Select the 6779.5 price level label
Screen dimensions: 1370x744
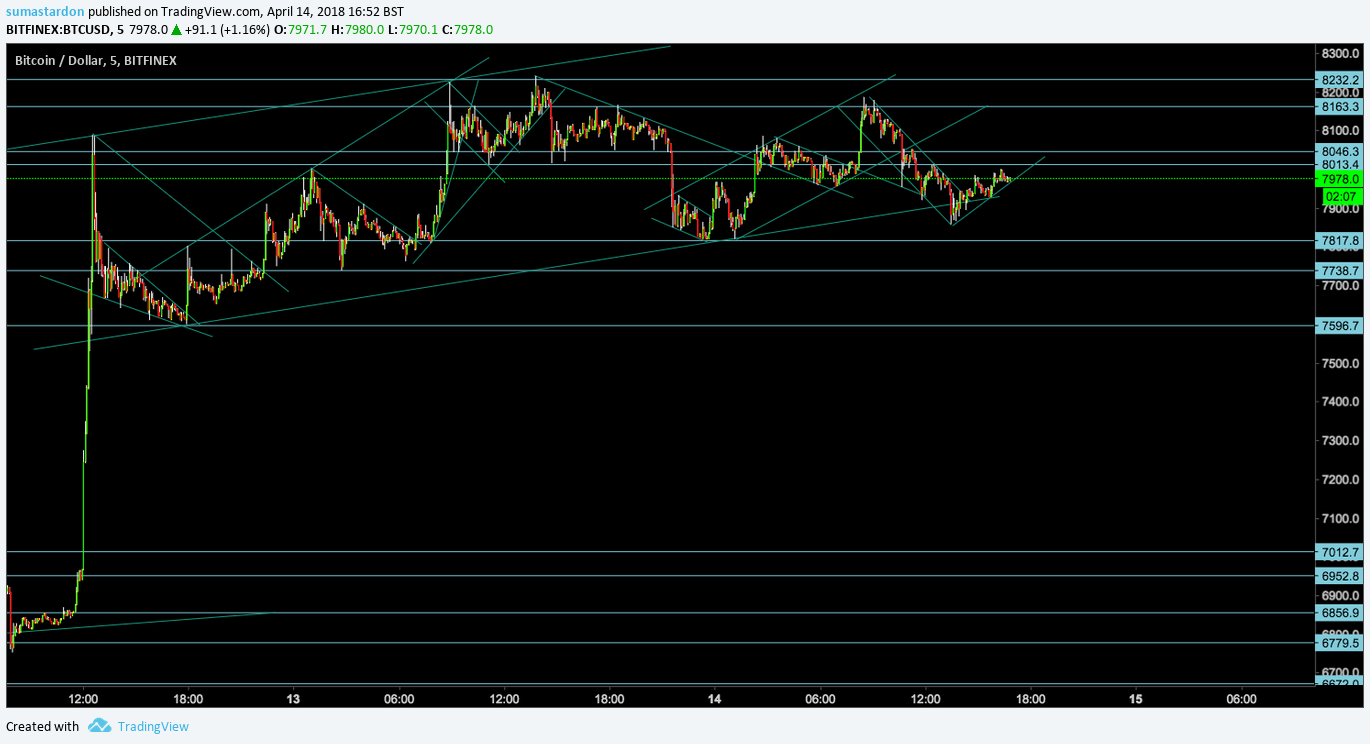(1340, 643)
